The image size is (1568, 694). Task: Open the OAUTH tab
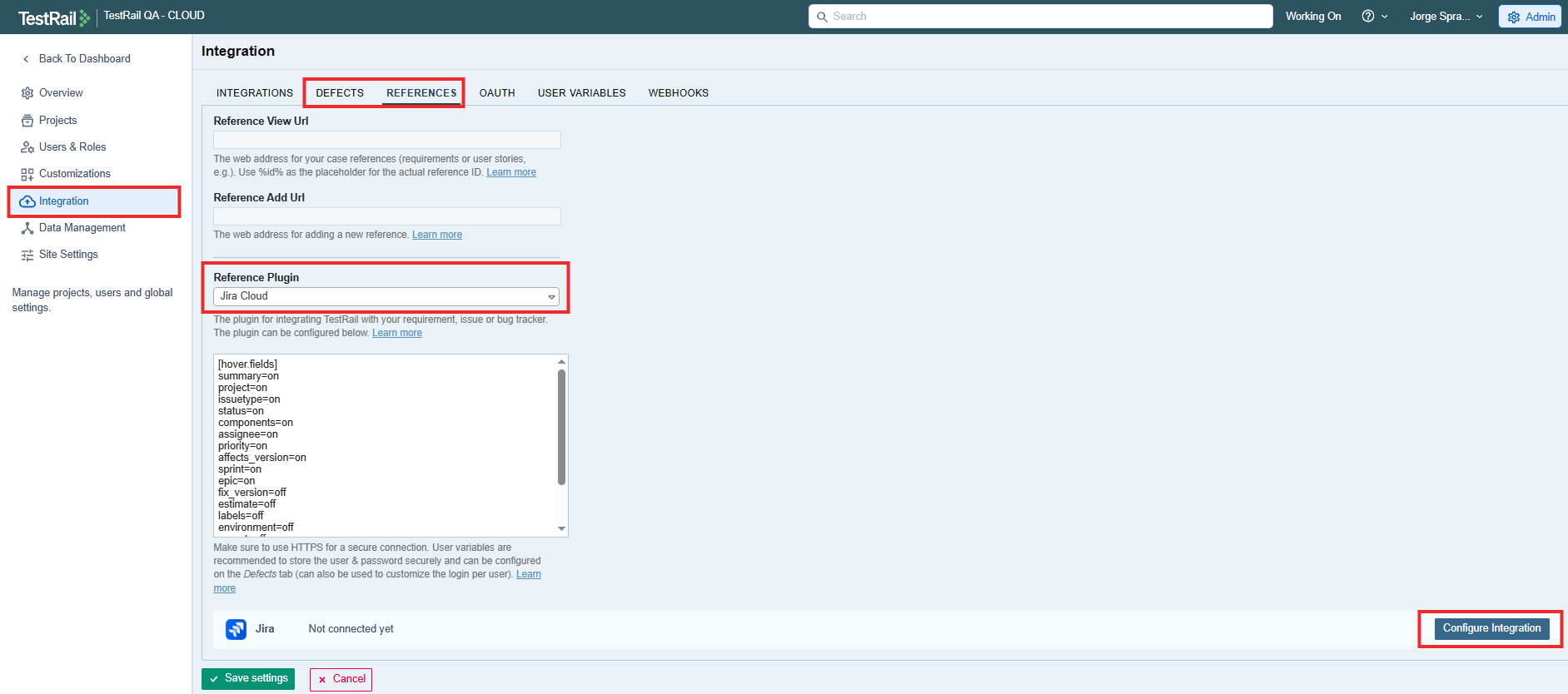497,93
